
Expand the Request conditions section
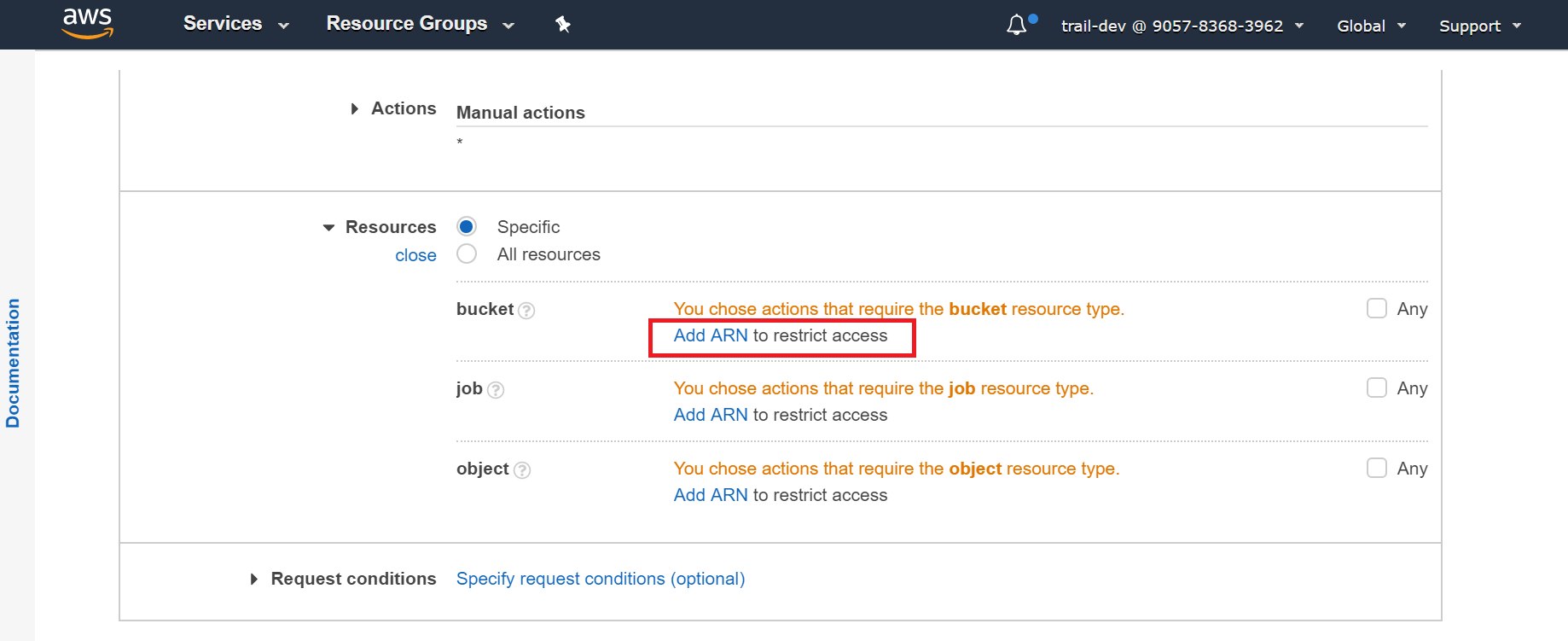(254, 580)
